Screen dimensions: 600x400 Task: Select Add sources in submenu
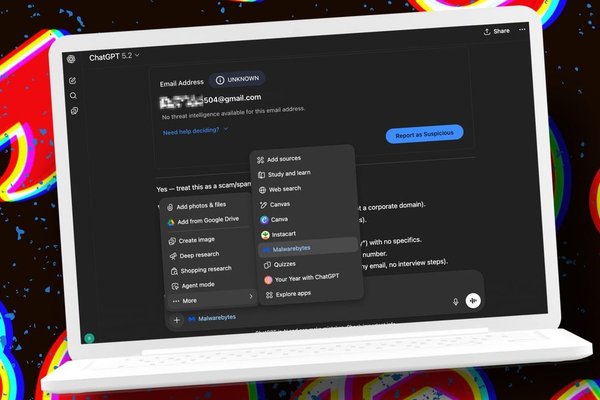284,159
